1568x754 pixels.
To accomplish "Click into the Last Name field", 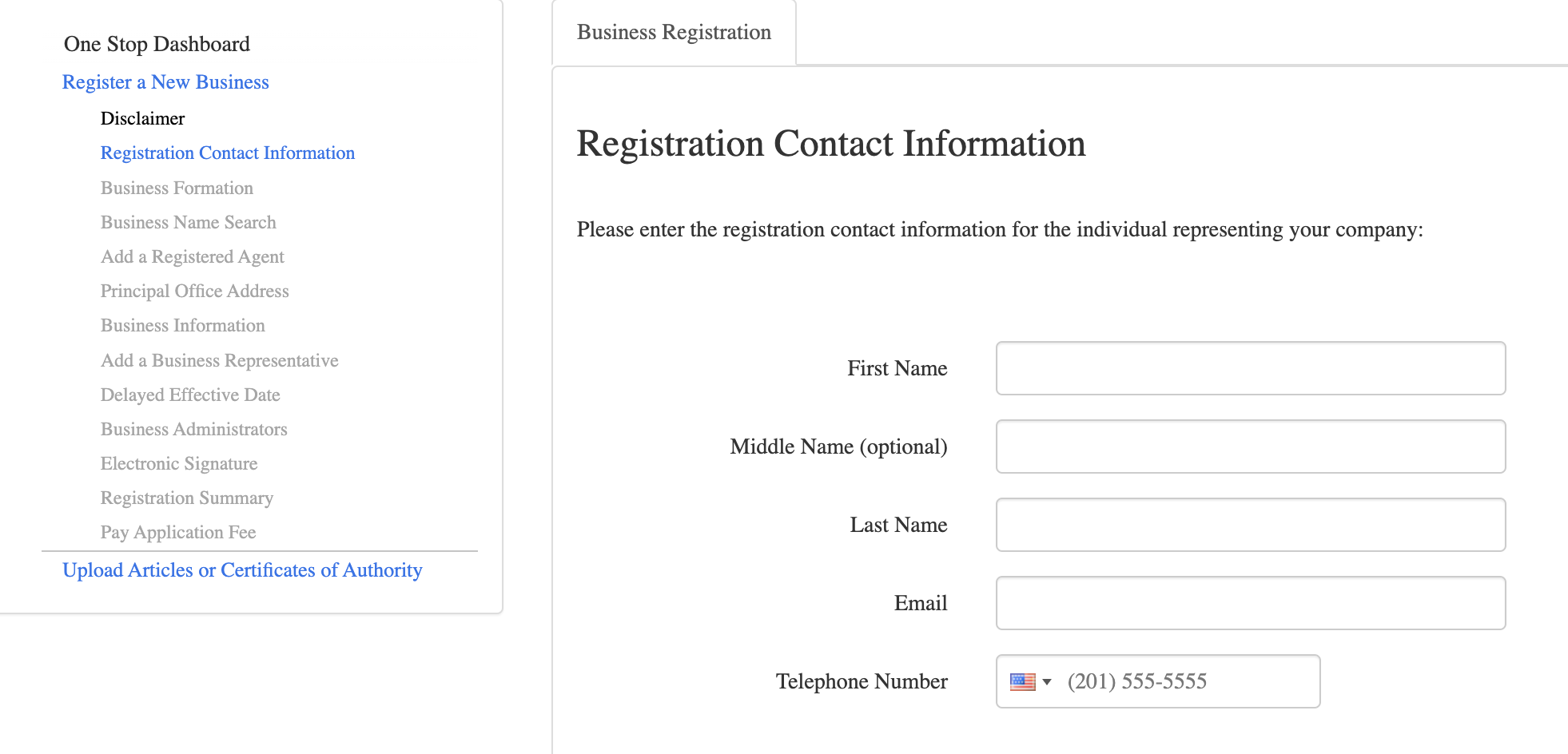I will pyautogui.click(x=1251, y=525).
